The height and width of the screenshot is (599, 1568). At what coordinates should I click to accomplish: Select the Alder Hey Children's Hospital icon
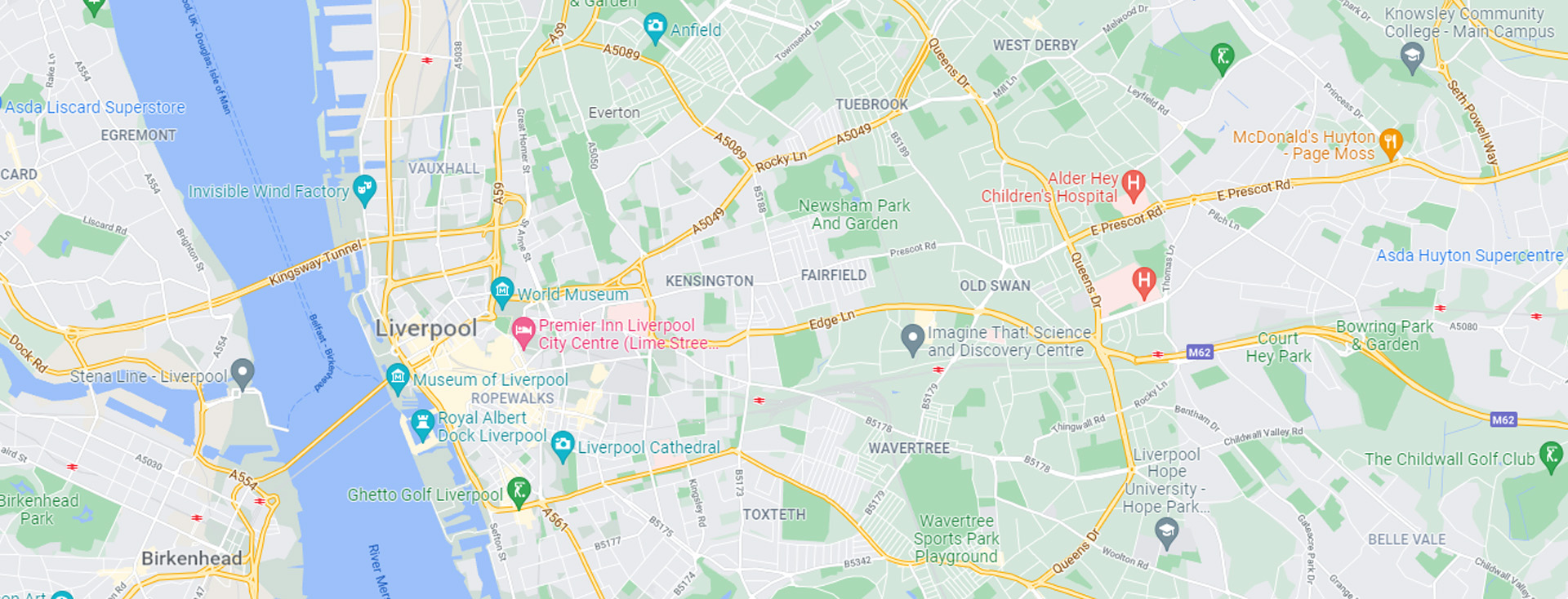point(1133,185)
